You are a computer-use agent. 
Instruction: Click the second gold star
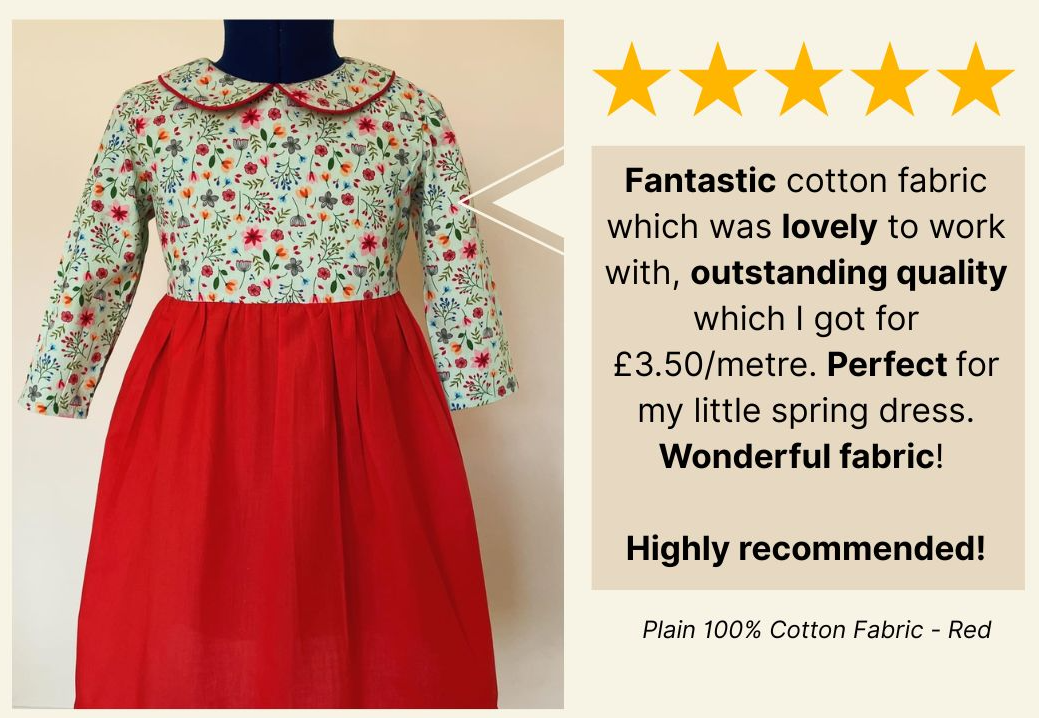point(717,79)
